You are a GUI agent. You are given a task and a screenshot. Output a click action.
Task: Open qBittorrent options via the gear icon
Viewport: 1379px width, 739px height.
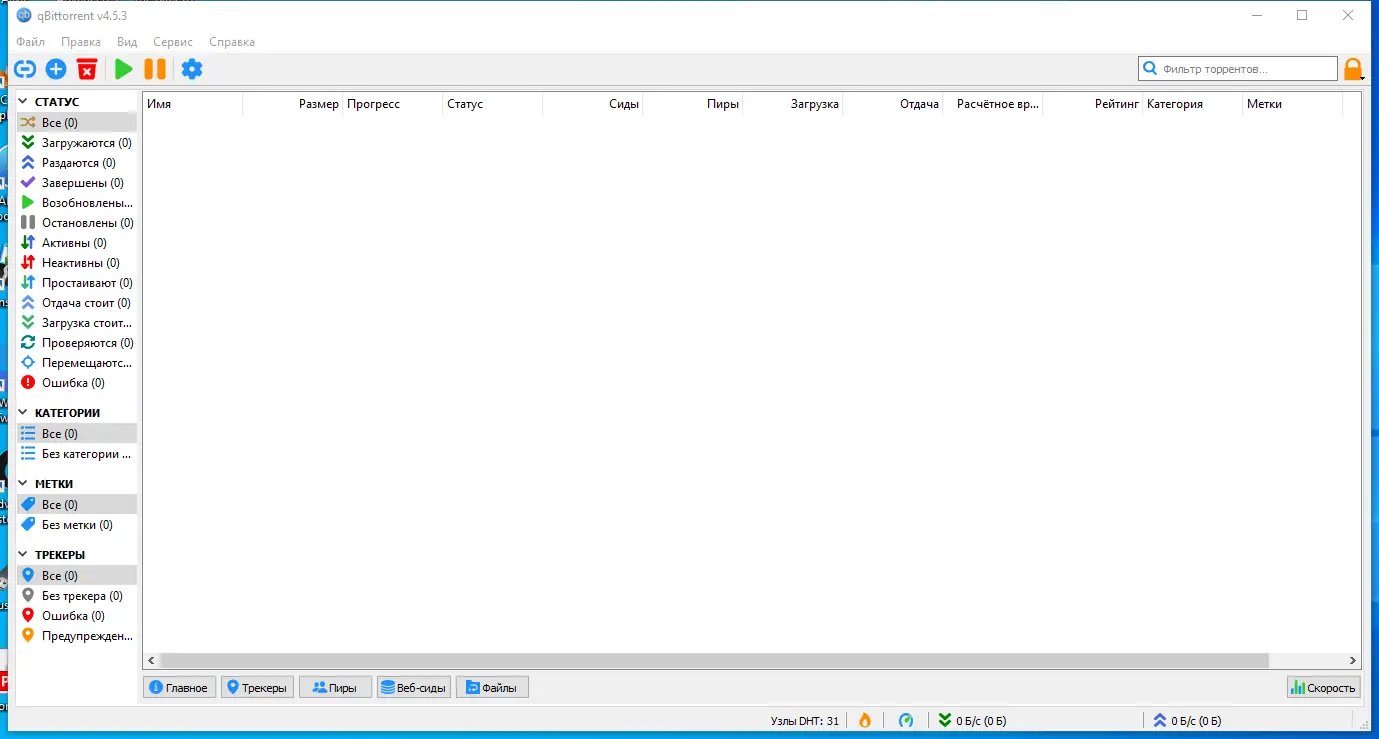pos(192,68)
